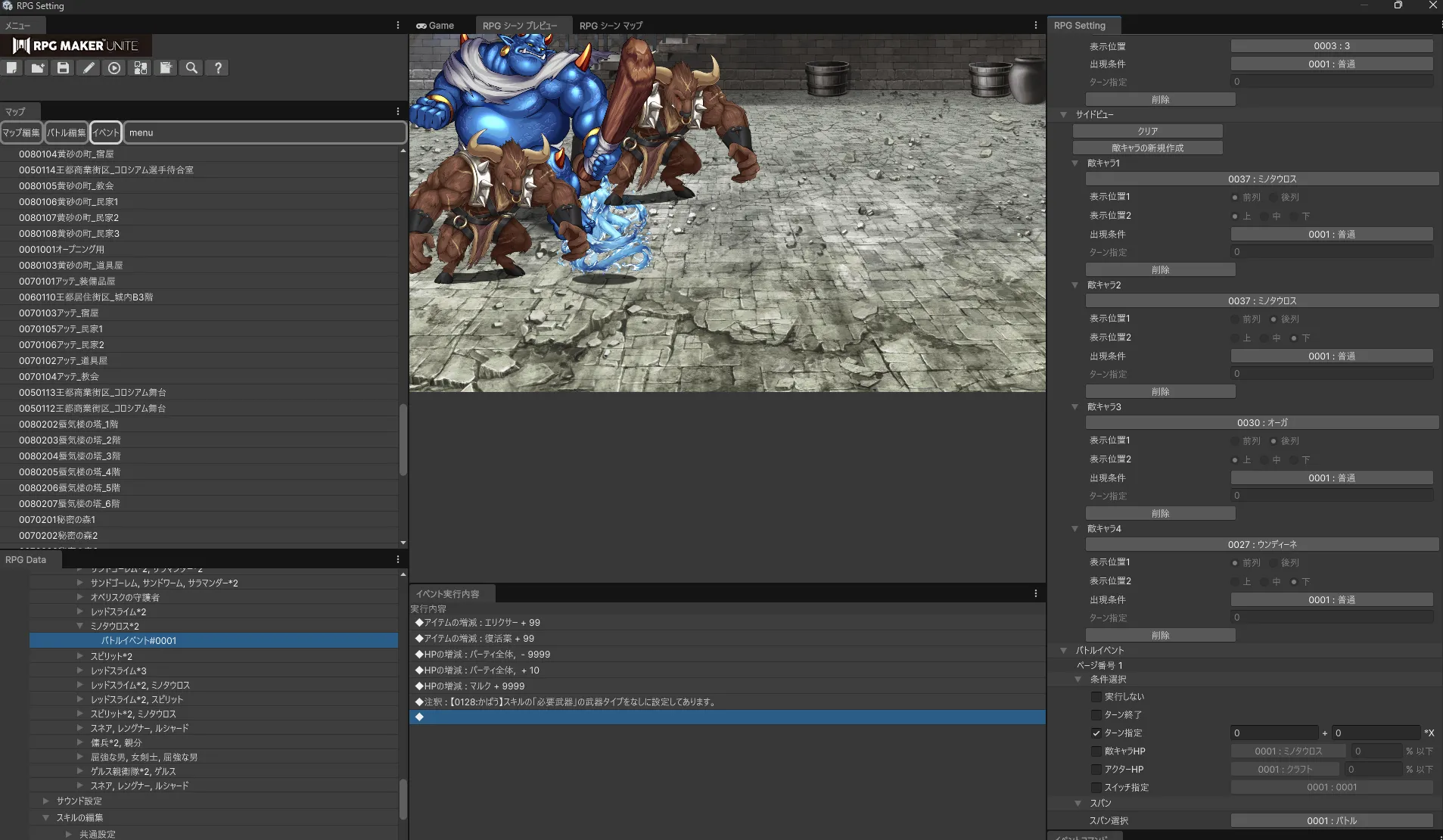Collapse the 敵キャラ1 section
This screenshot has height=840, width=1443.
(1074, 163)
